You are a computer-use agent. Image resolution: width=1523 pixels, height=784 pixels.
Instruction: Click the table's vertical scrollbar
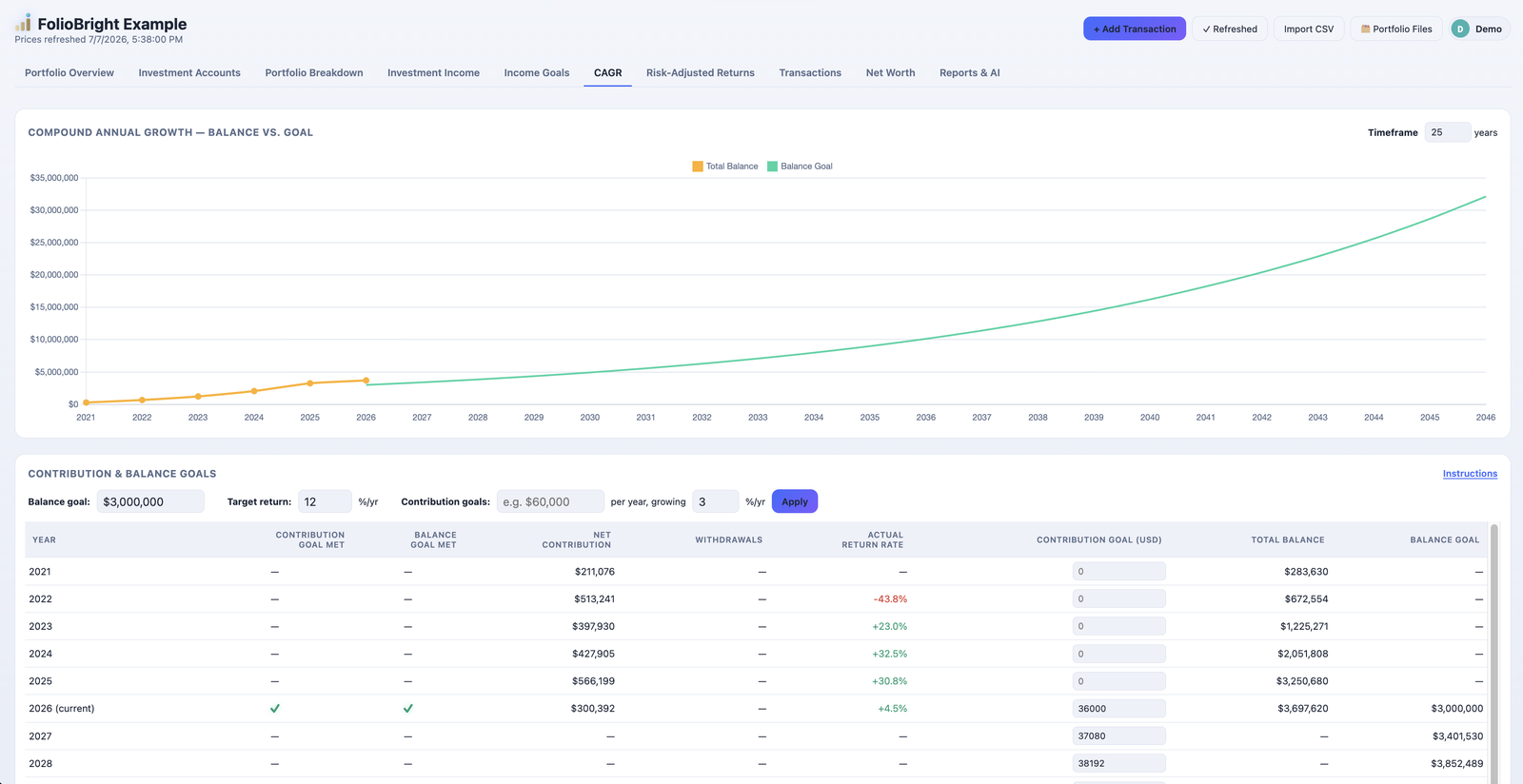(1494, 653)
